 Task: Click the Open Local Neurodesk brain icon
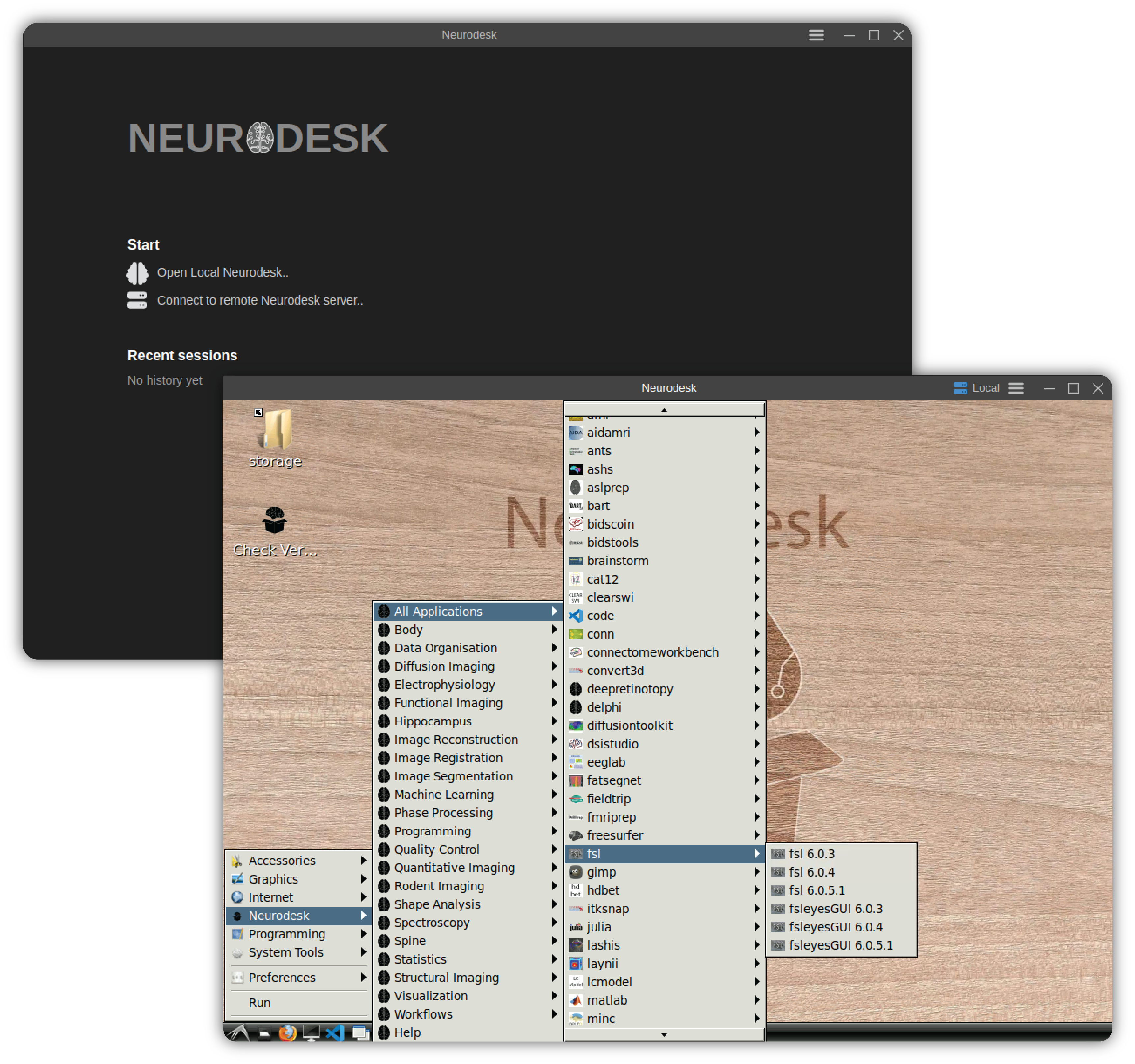point(137,273)
